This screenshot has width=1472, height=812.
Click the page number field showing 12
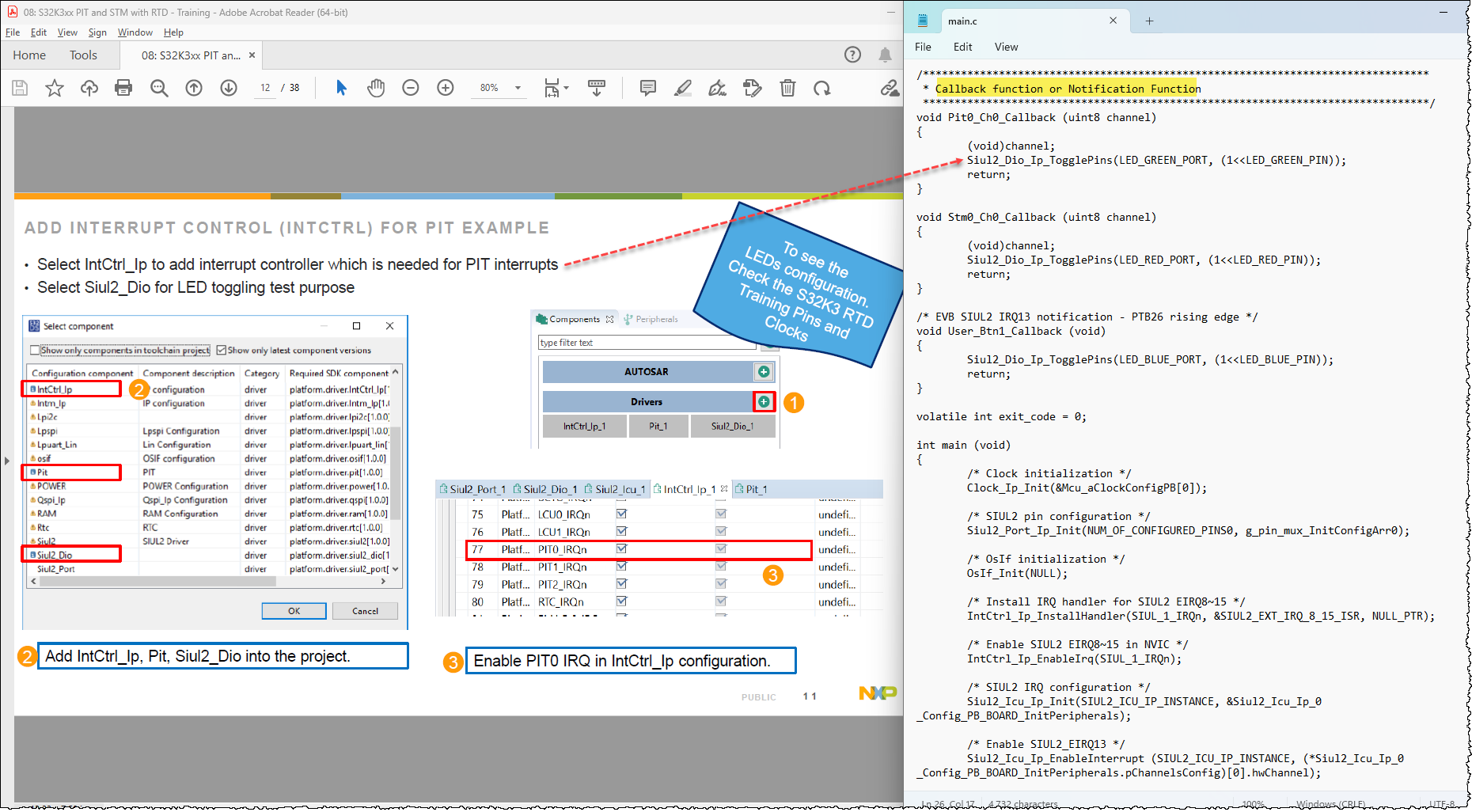265,88
